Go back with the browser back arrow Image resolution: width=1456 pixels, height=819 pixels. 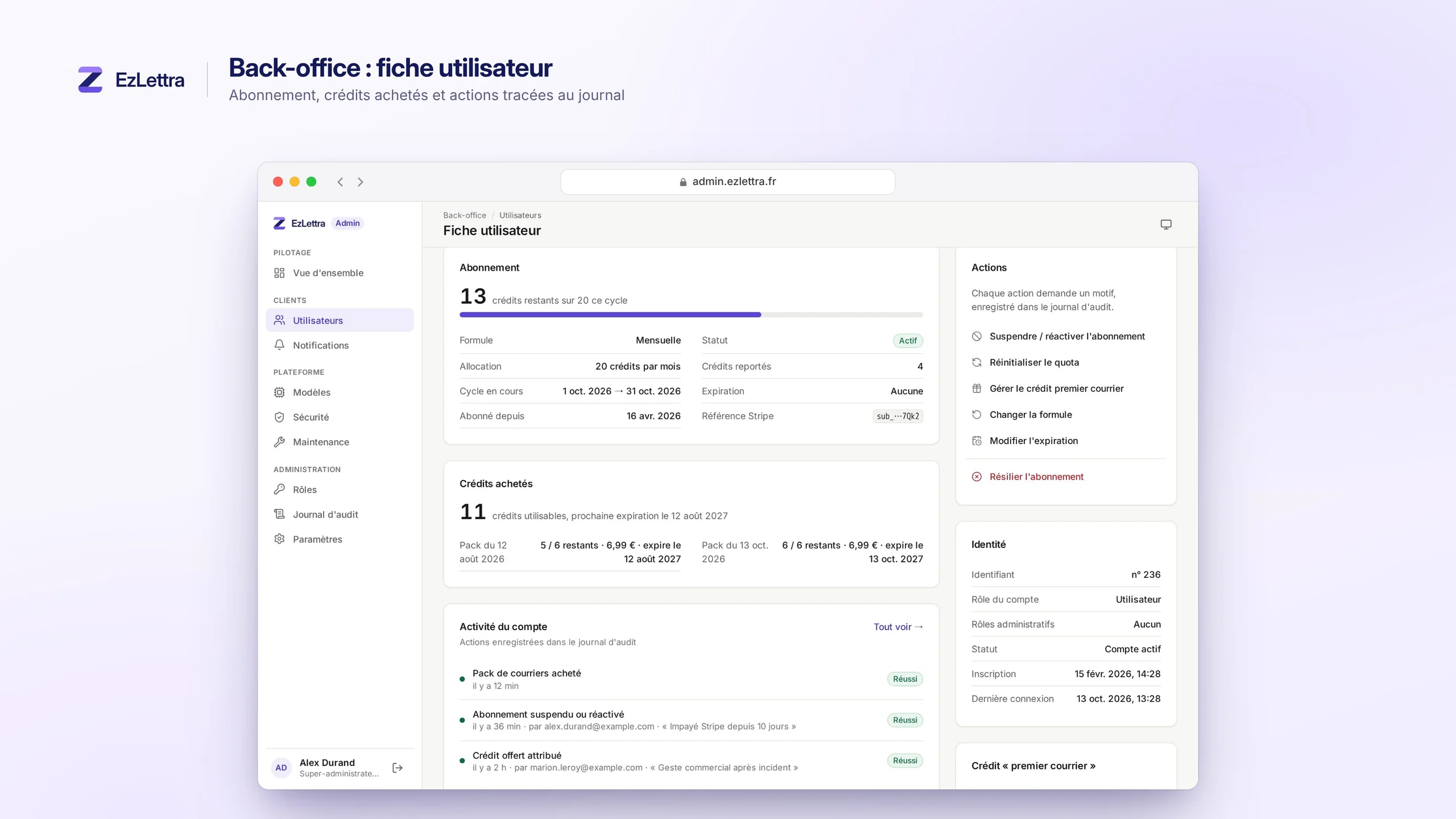click(340, 182)
